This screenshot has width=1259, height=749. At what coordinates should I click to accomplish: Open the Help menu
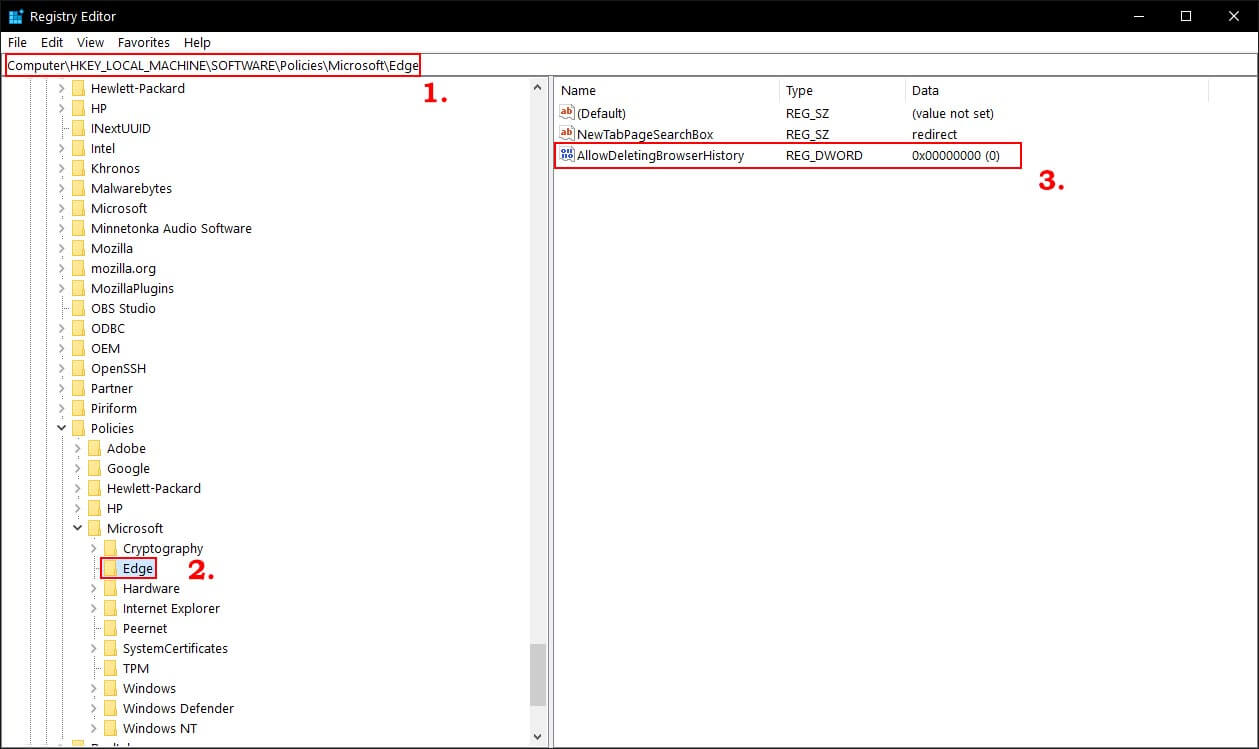click(197, 42)
